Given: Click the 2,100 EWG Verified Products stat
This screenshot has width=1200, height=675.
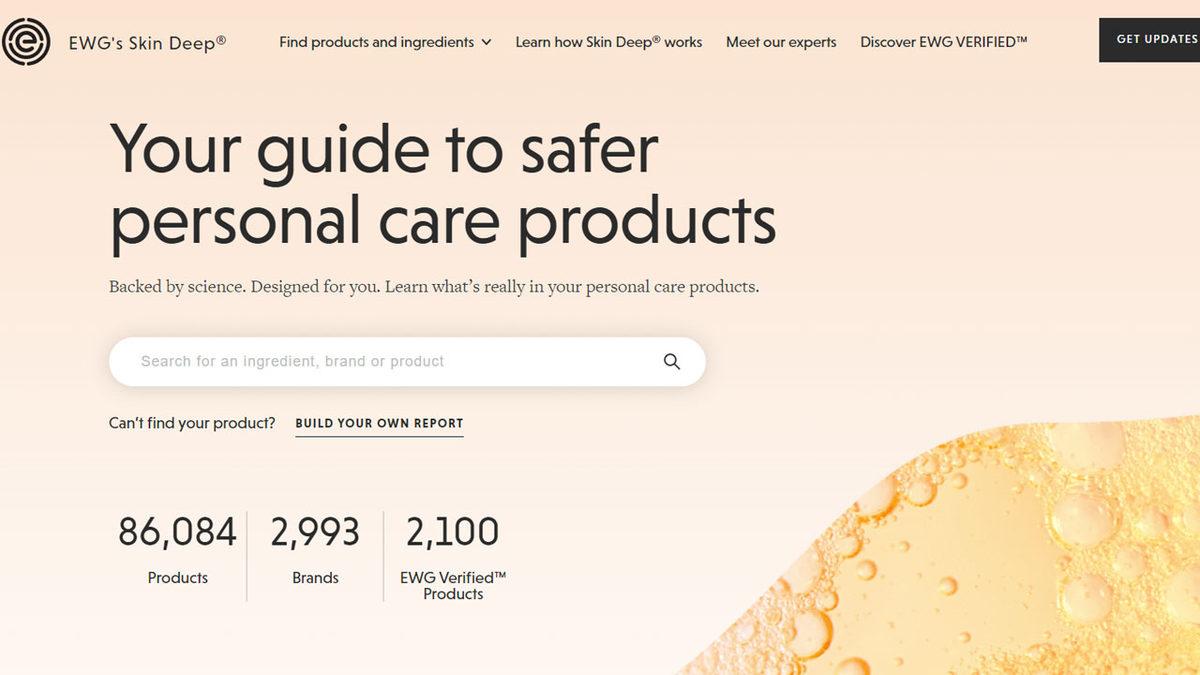Looking at the screenshot, I should [453, 532].
